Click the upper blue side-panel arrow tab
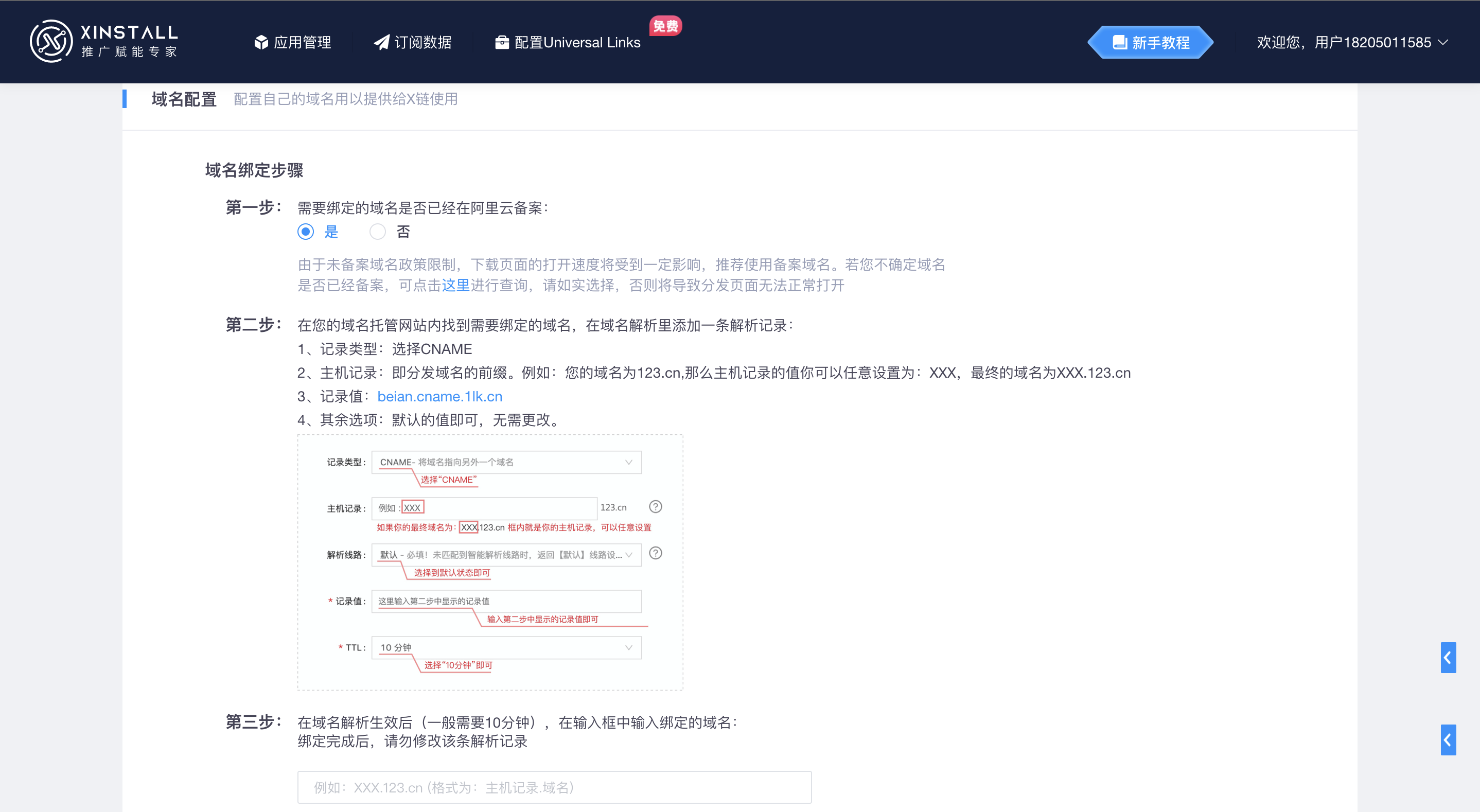1480x812 pixels. point(1448,658)
